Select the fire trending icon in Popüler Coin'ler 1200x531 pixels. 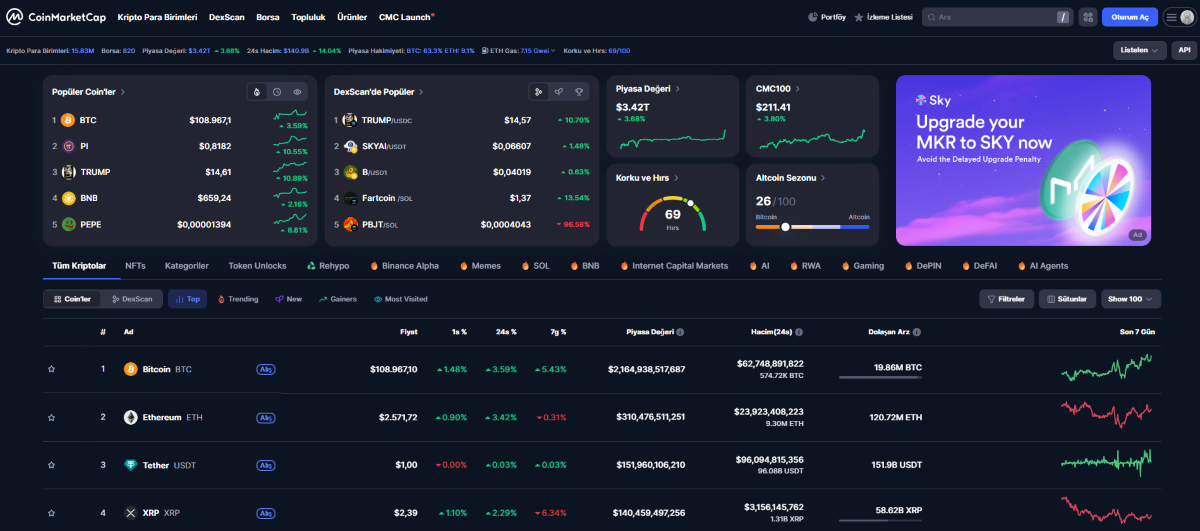coord(257,92)
